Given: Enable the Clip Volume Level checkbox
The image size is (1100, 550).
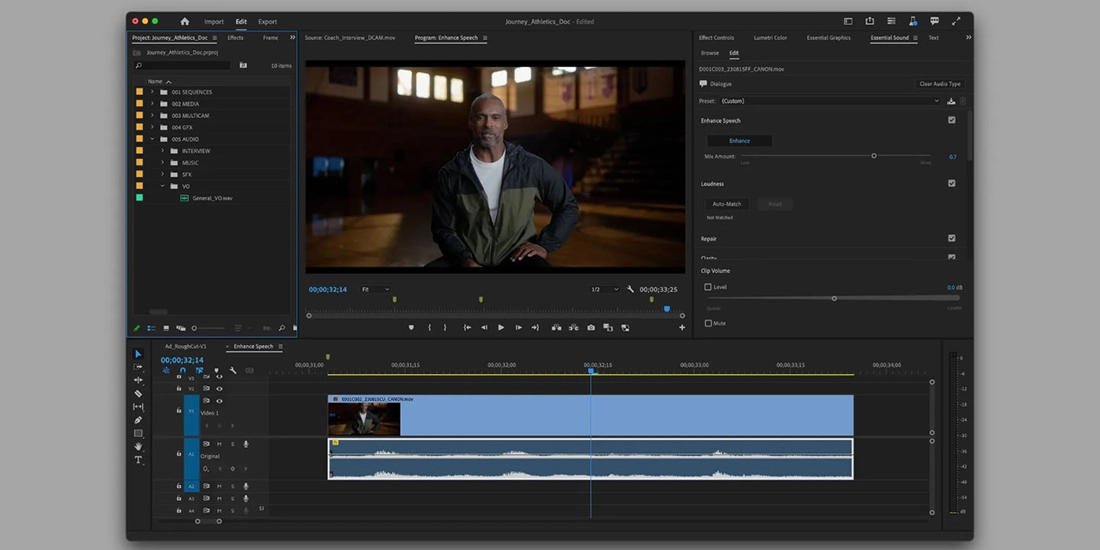Looking at the screenshot, I should pyautogui.click(x=708, y=287).
